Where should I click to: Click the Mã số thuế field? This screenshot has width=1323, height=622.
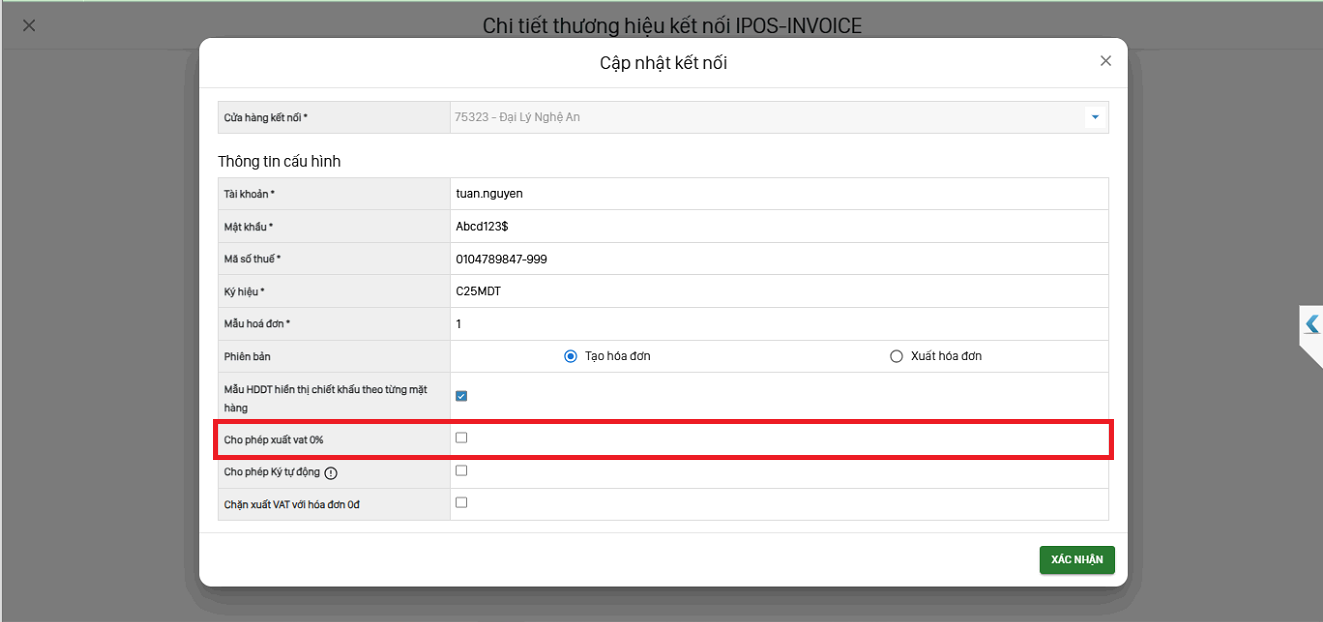pos(778,259)
